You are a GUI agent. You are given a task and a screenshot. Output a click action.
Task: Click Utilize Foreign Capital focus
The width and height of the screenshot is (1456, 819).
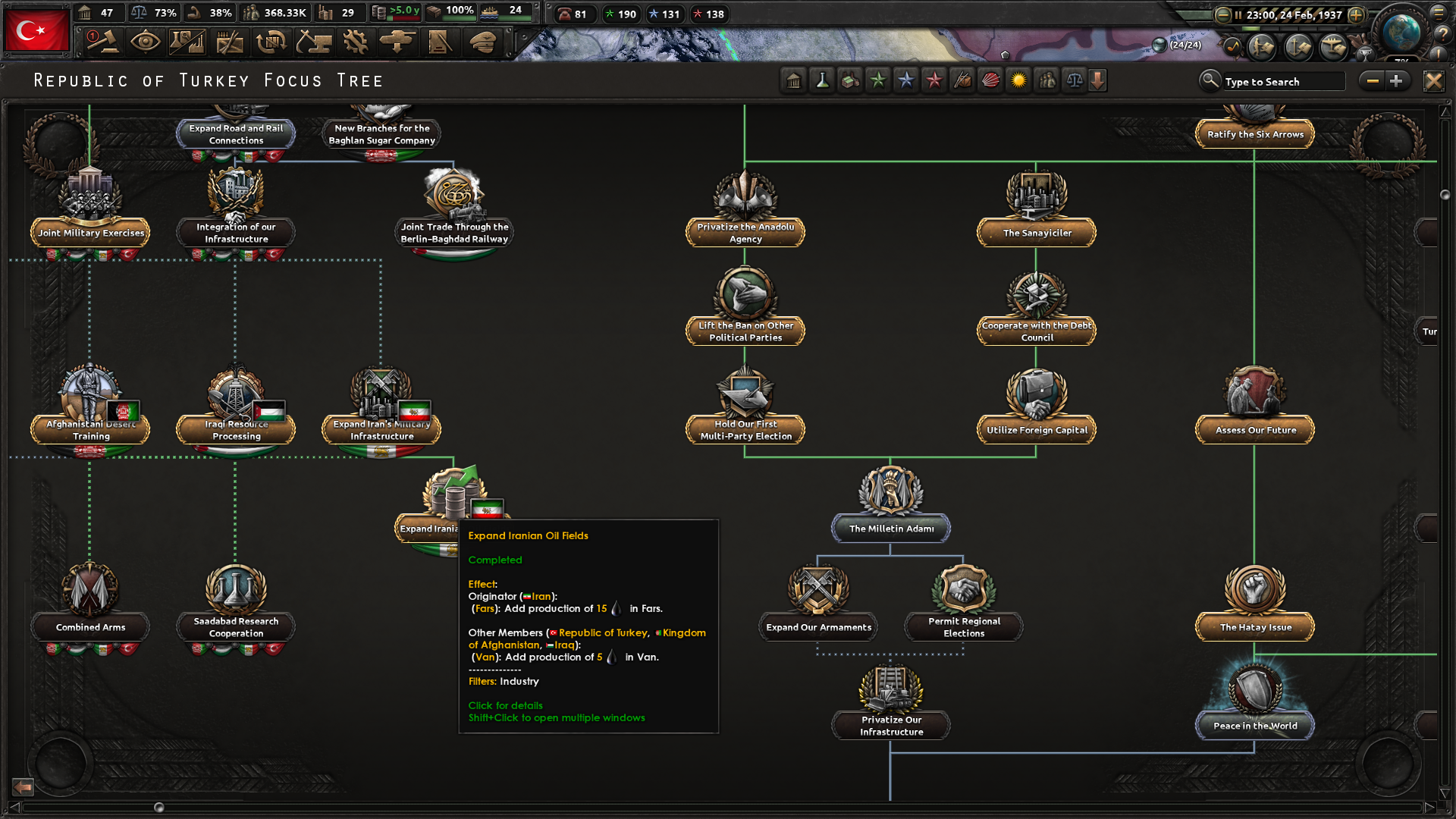coord(1037,430)
